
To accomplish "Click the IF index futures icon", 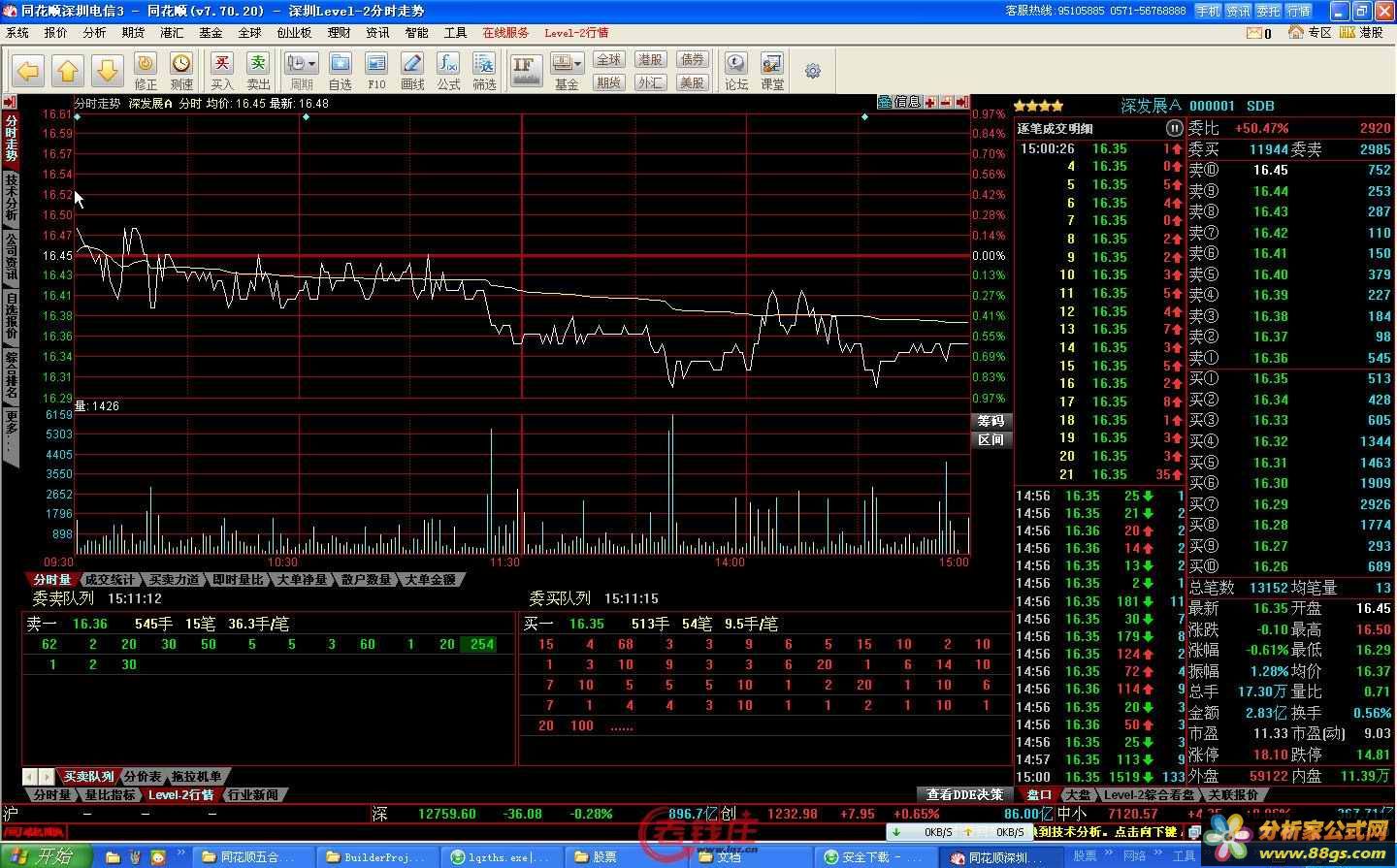I will 526,70.
